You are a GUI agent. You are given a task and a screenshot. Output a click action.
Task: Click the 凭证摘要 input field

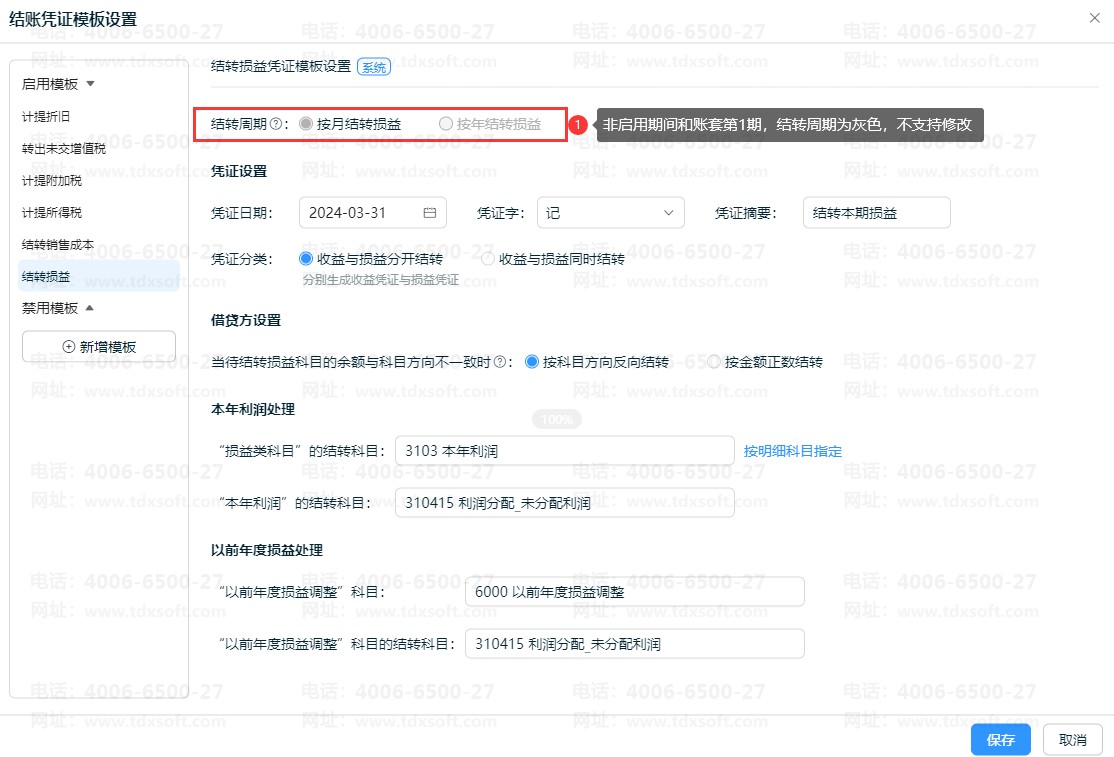click(x=876, y=213)
